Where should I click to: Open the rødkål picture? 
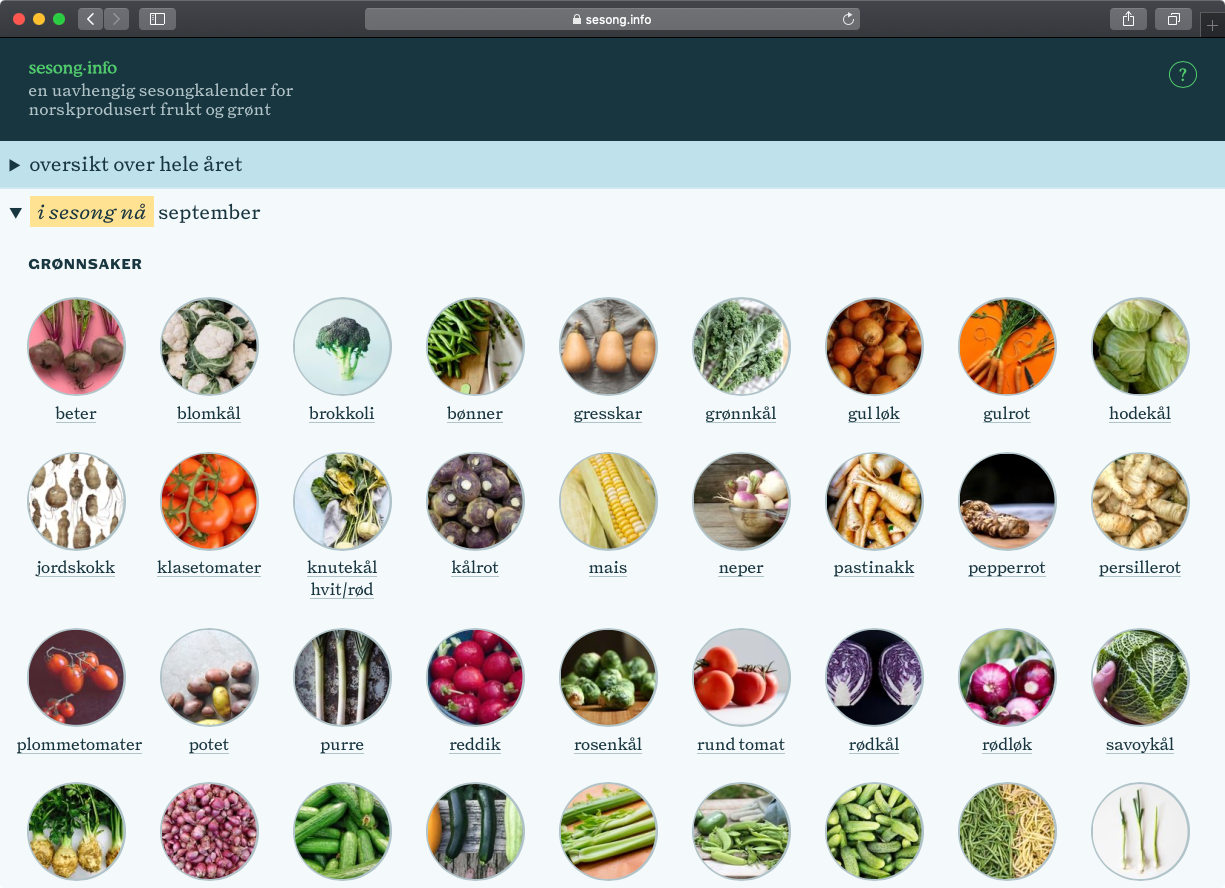pos(874,677)
